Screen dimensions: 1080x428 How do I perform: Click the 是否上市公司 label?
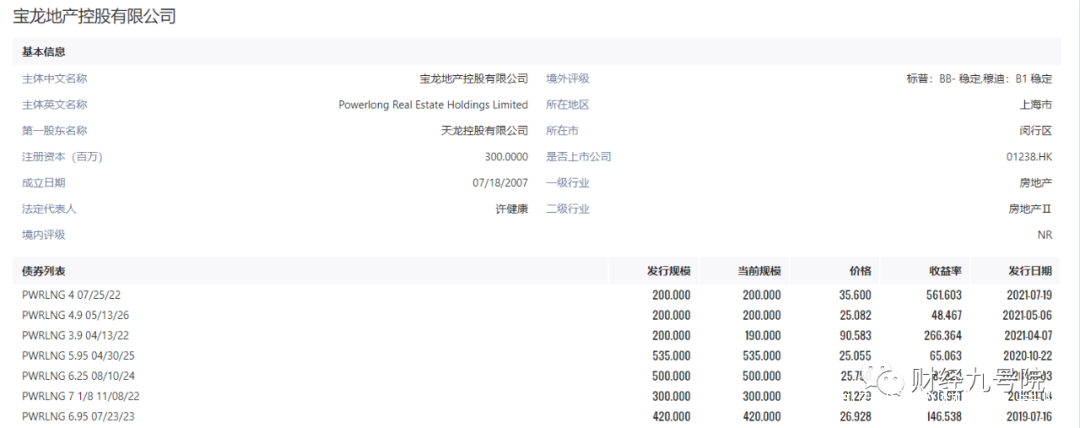[579, 156]
